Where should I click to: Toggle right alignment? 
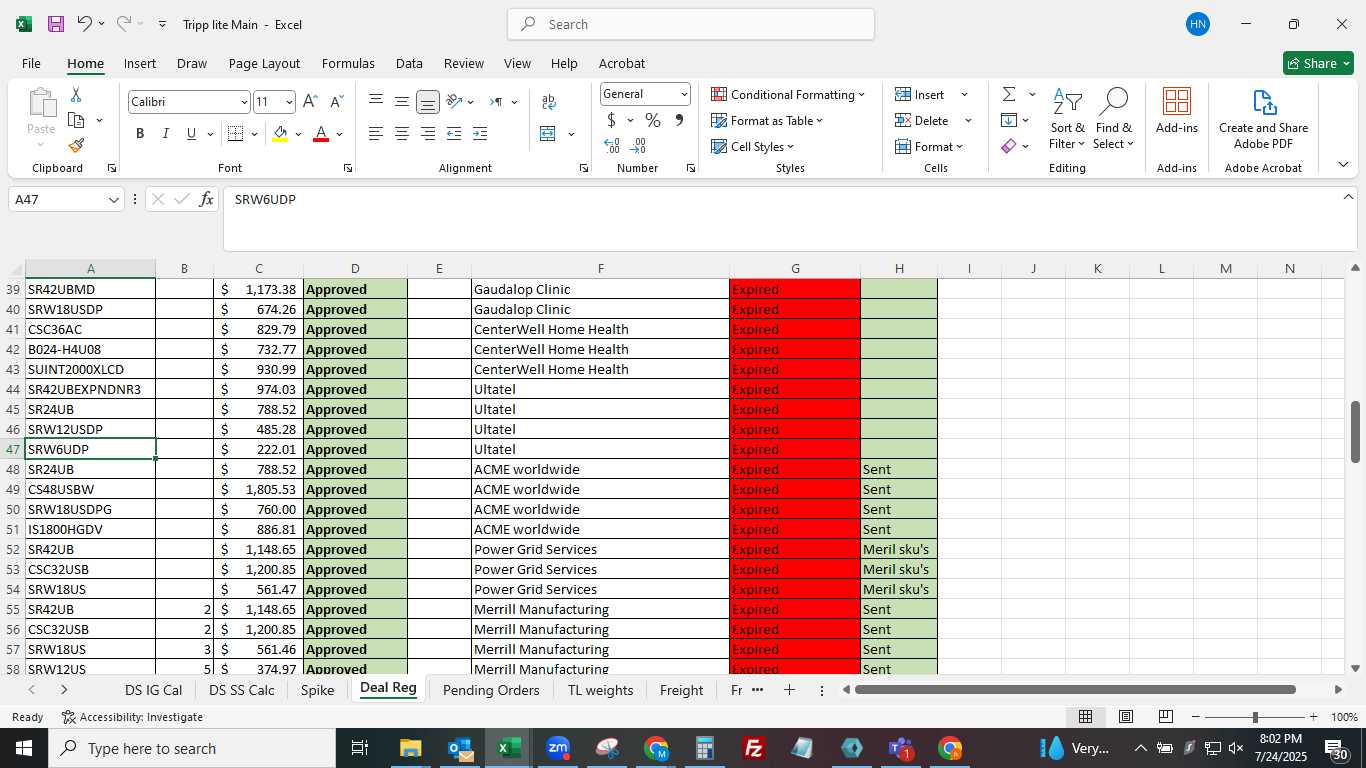point(428,134)
